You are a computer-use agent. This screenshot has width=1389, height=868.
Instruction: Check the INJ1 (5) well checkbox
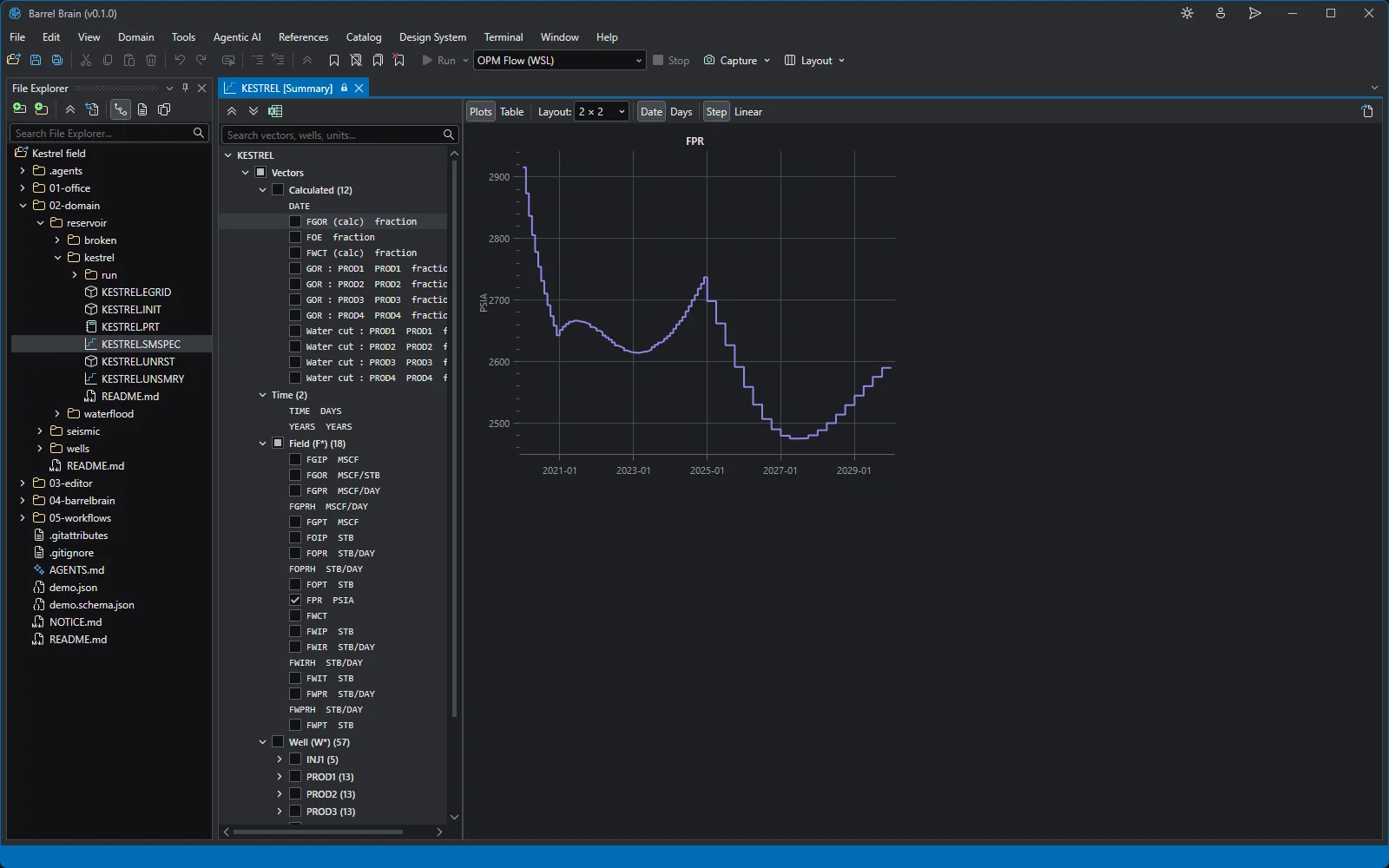pyautogui.click(x=295, y=759)
